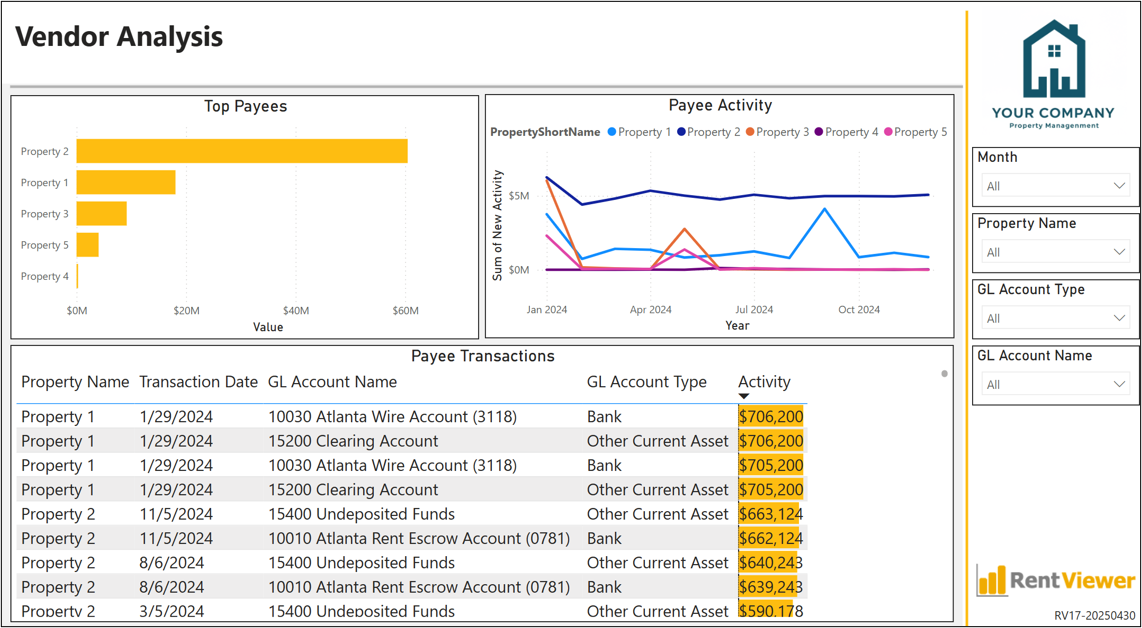Viewport: 1142px width, 628px height.
Task: Click the Property 3 bar in Top Payees
Action: 101,213
